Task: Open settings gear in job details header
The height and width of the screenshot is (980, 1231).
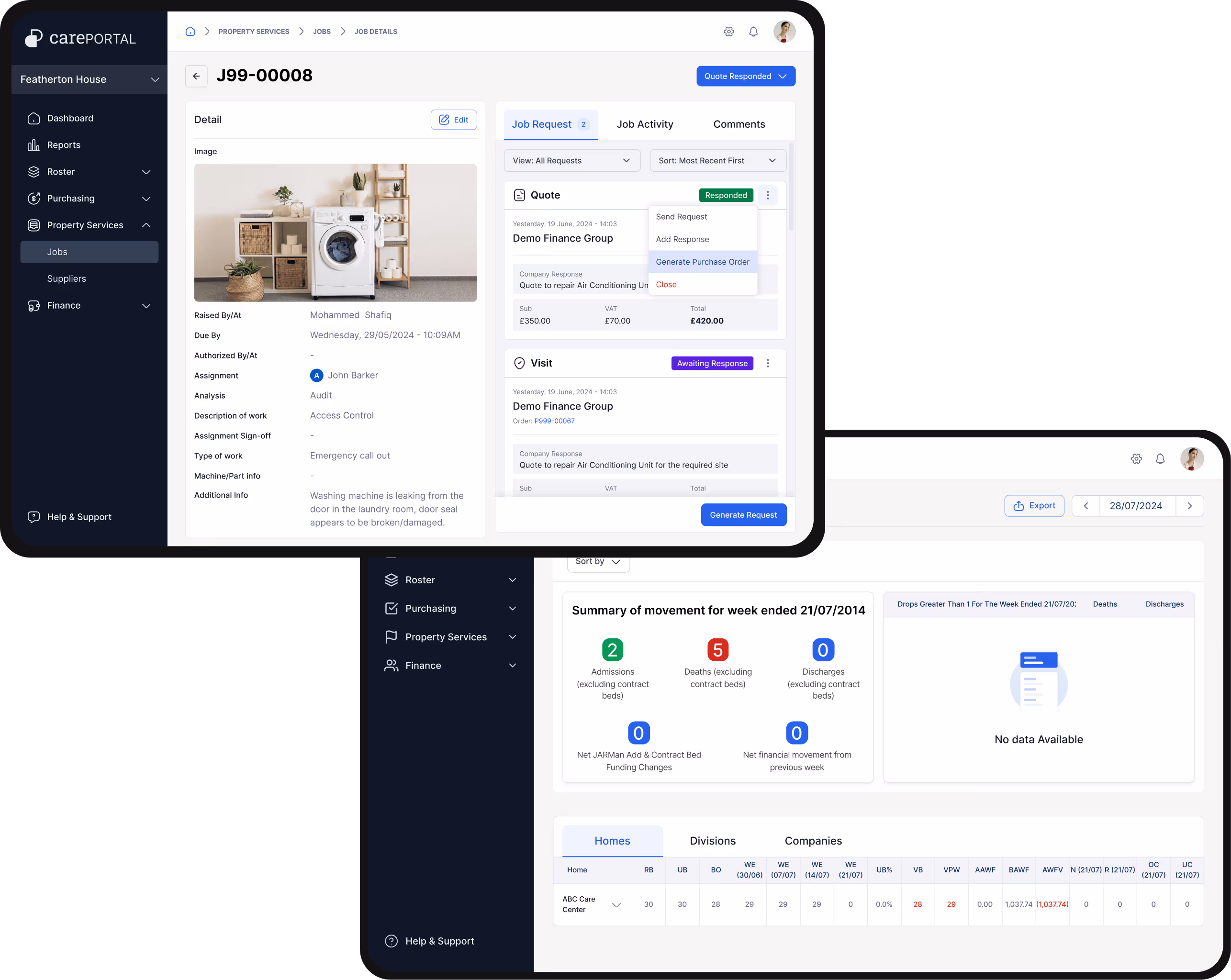Action: (x=728, y=32)
